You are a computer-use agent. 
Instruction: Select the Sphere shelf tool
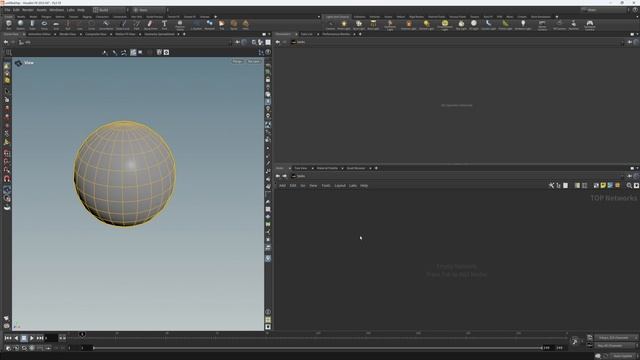click(x=20, y=25)
